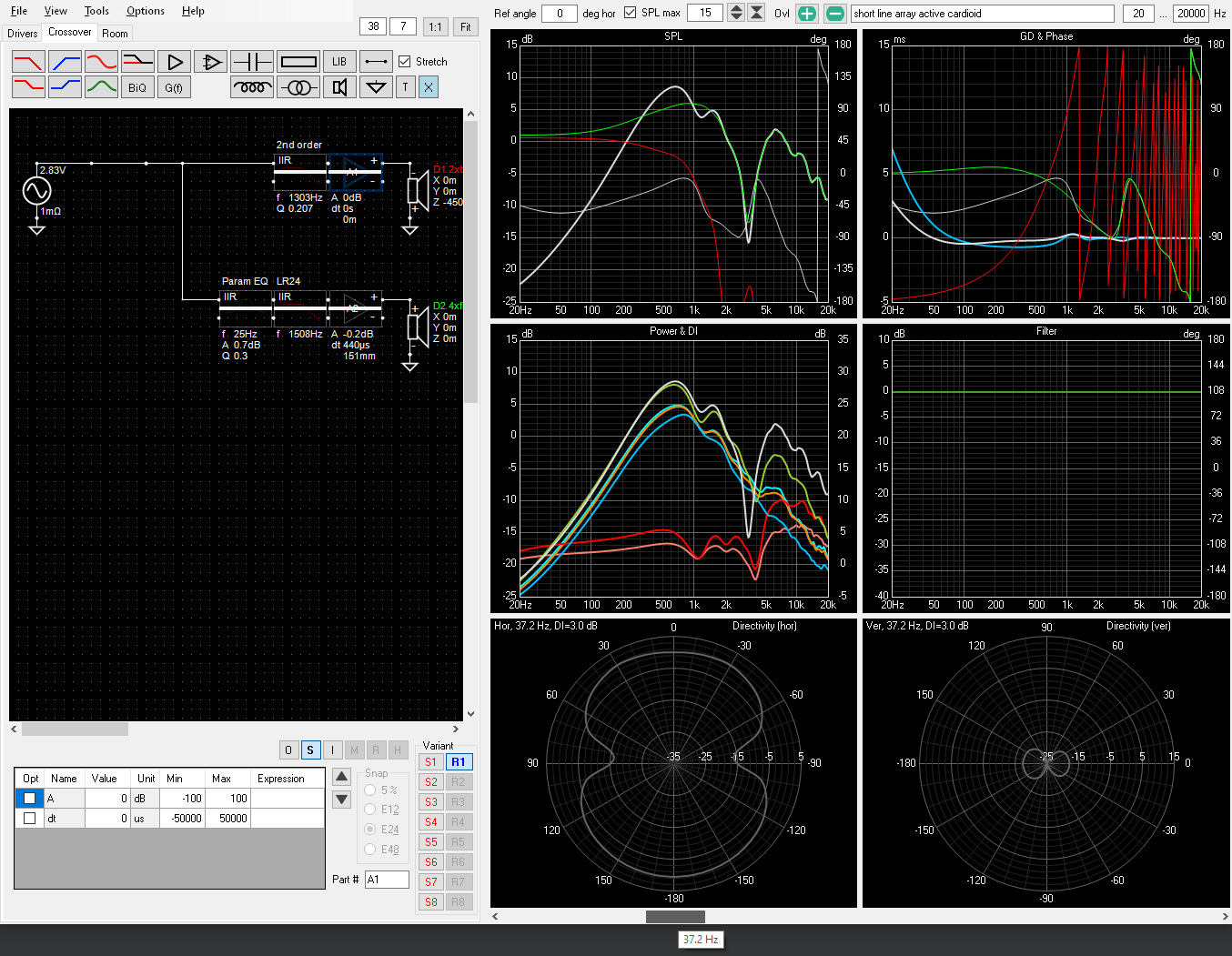1232x956 pixels.
Task: Select the blue high-pass filter block tool
Action: (x=65, y=62)
